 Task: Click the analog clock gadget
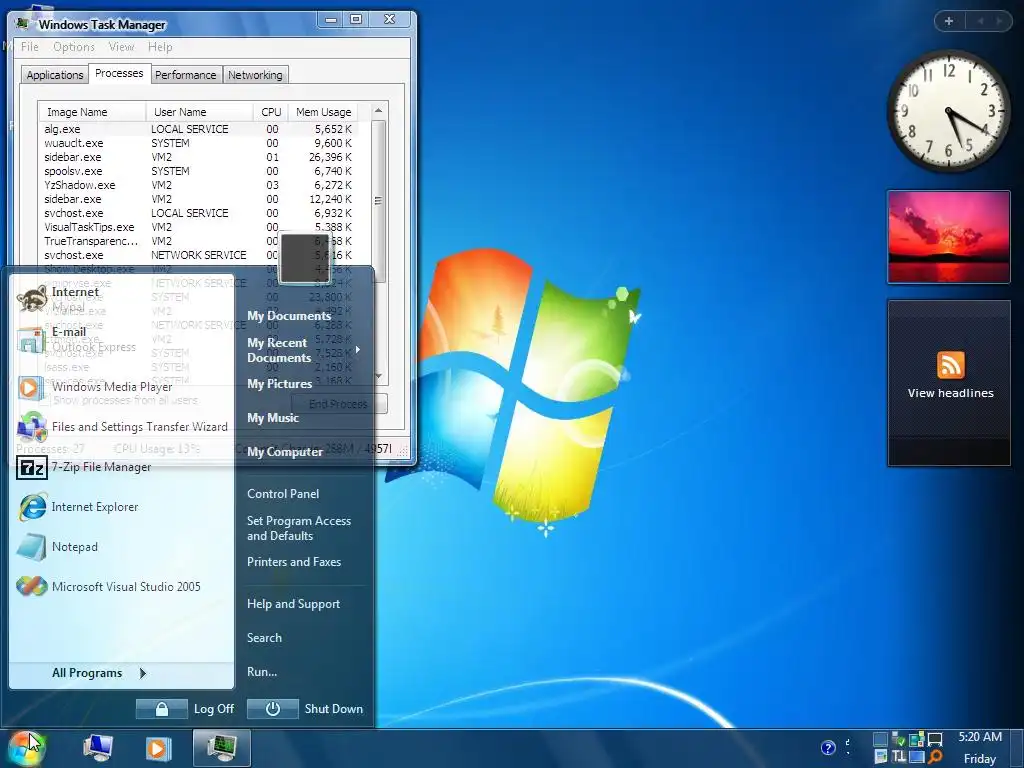949,111
